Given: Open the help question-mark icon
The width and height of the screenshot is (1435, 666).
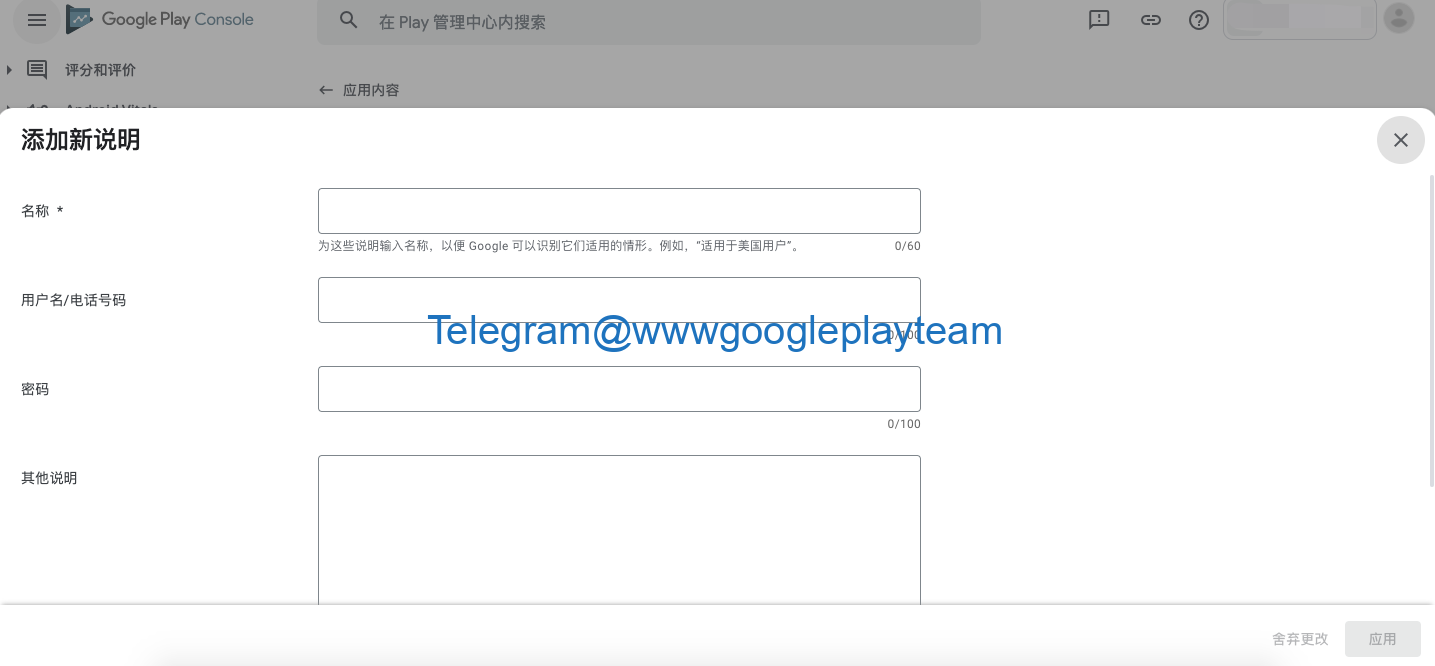Looking at the screenshot, I should pyautogui.click(x=1199, y=20).
